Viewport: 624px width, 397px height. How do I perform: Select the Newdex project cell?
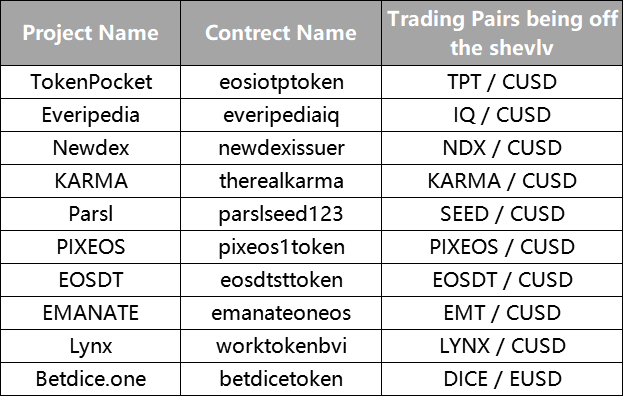click(x=91, y=148)
